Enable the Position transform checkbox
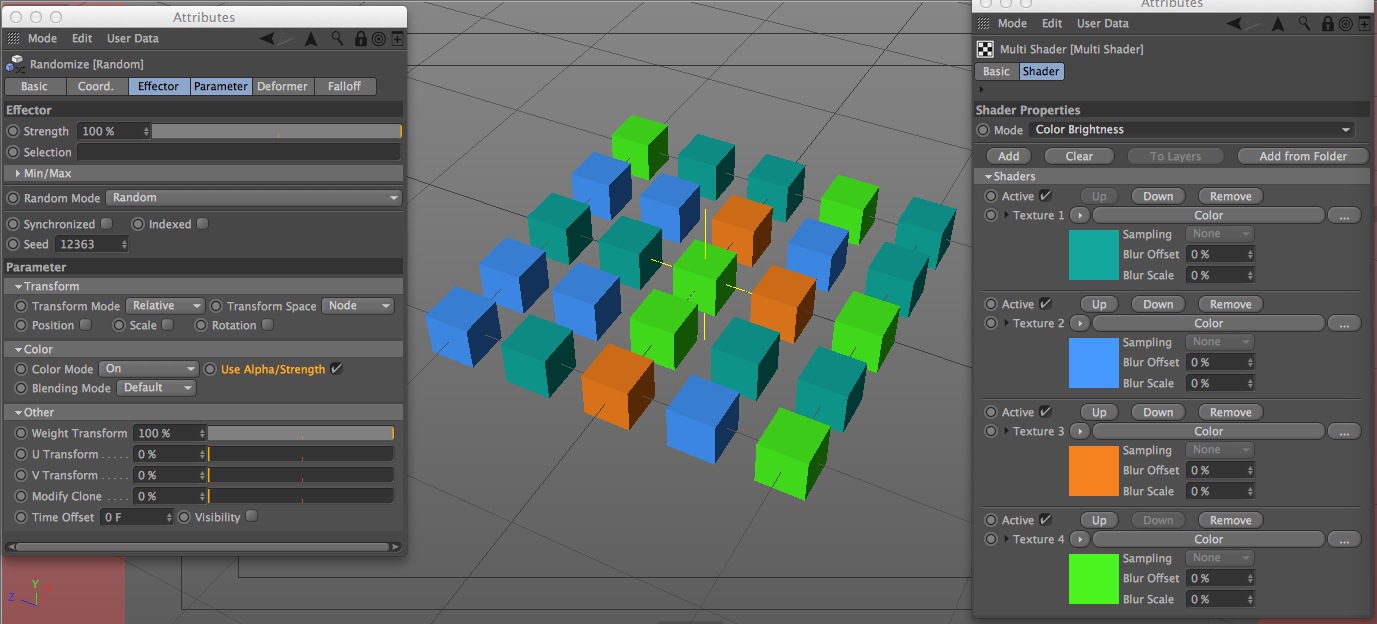This screenshot has width=1377, height=624. (85, 325)
